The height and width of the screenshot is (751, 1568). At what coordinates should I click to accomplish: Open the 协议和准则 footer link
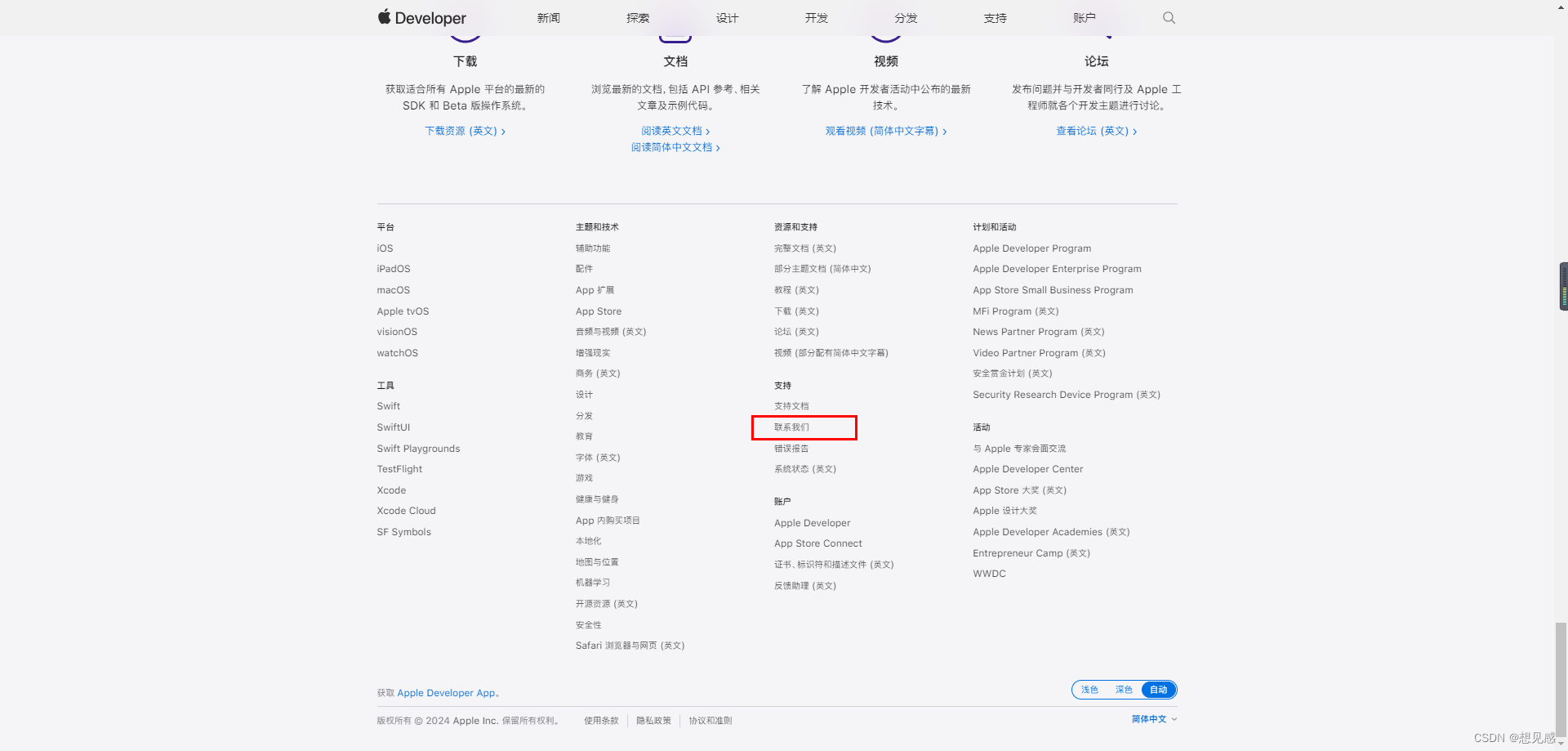[x=710, y=721]
